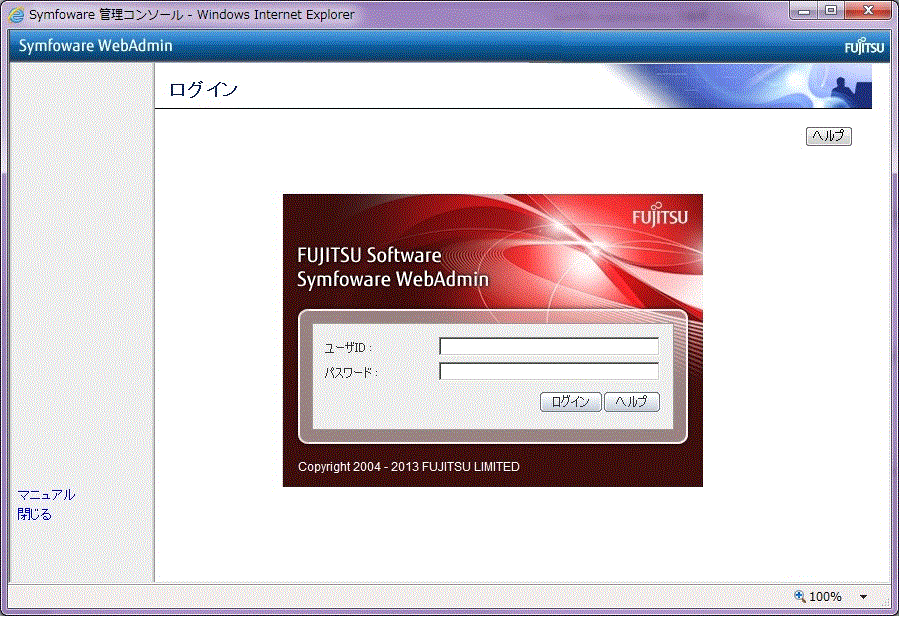
Task: Focus the ユーザID input field
Action: 549,347
